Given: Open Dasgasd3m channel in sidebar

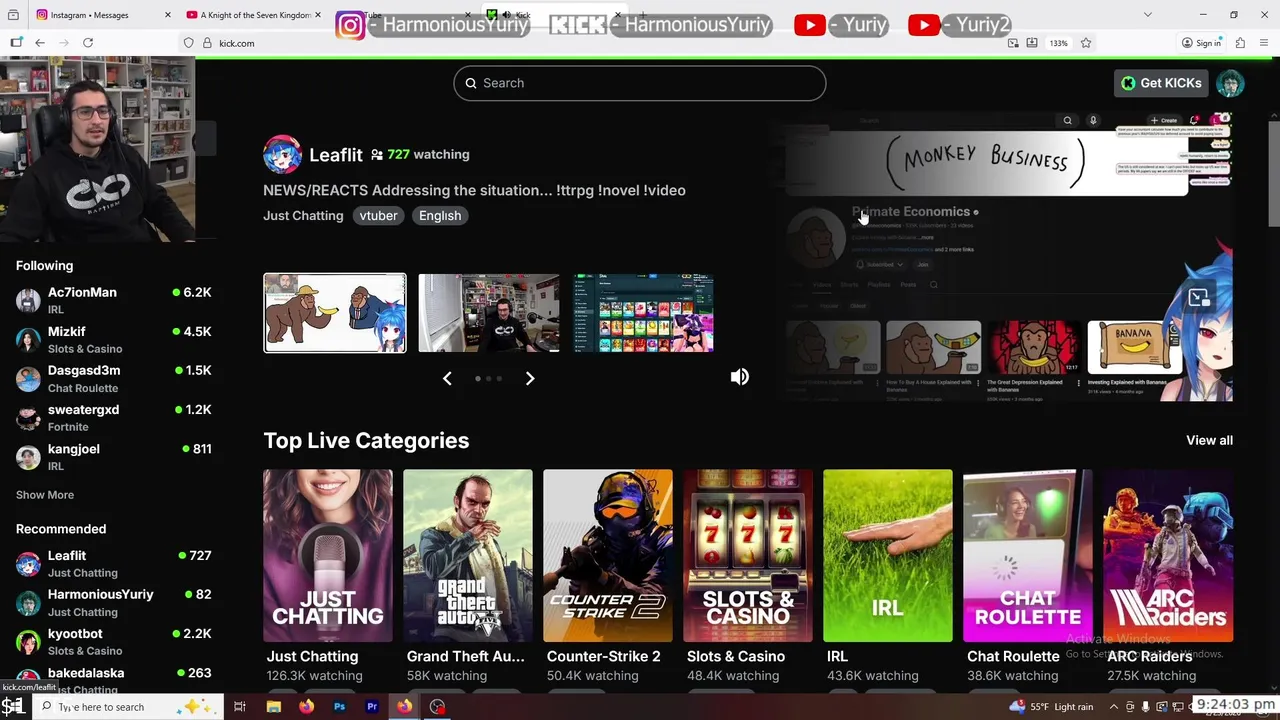Looking at the screenshot, I should pos(113,379).
